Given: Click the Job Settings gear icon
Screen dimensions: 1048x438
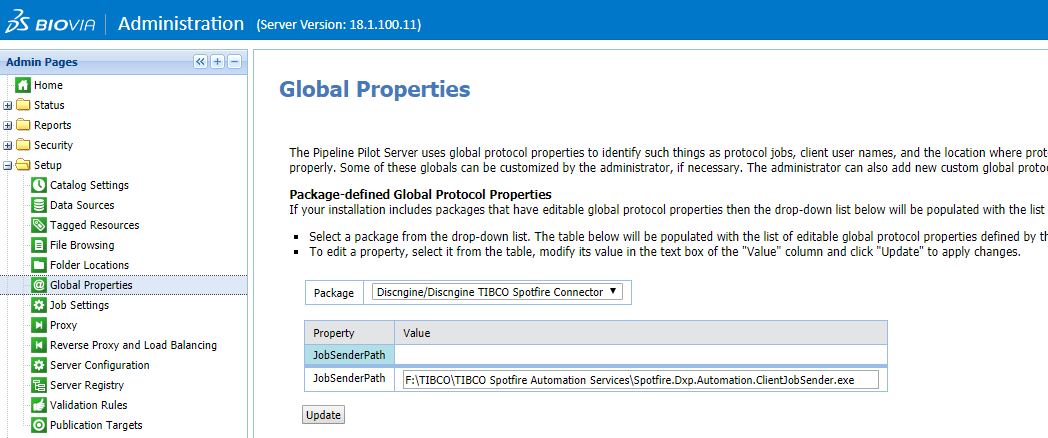Looking at the screenshot, I should tap(39, 305).
